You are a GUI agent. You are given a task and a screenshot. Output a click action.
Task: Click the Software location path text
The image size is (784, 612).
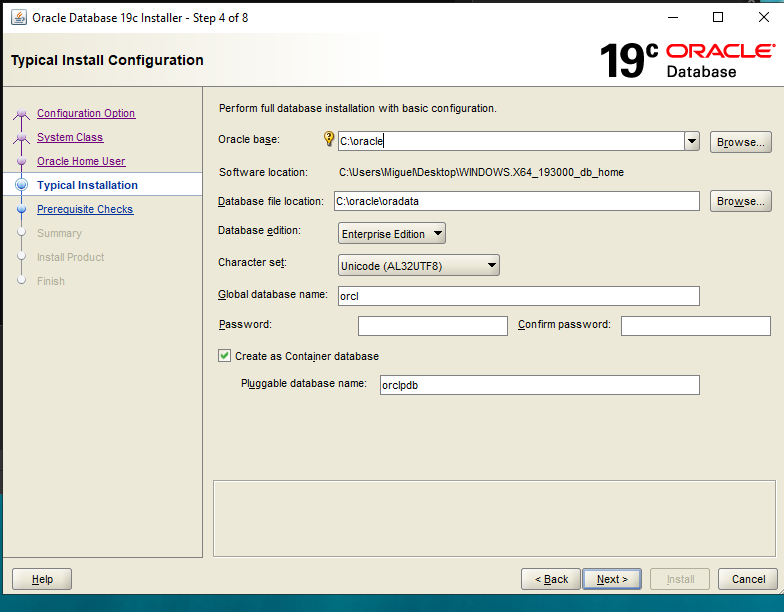(482, 172)
